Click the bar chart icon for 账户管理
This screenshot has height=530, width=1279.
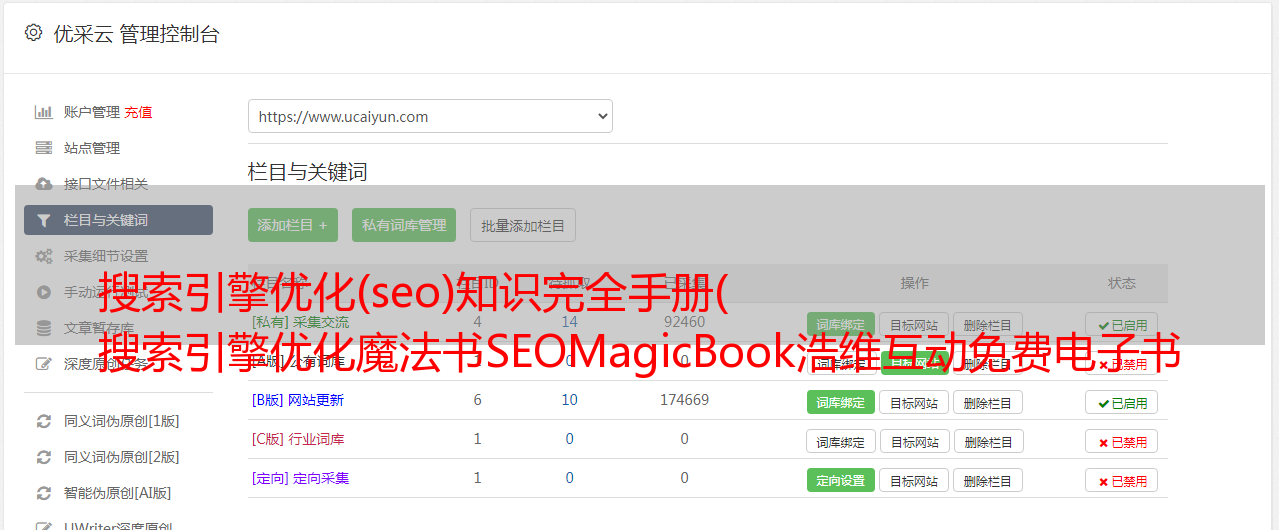coord(44,112)
